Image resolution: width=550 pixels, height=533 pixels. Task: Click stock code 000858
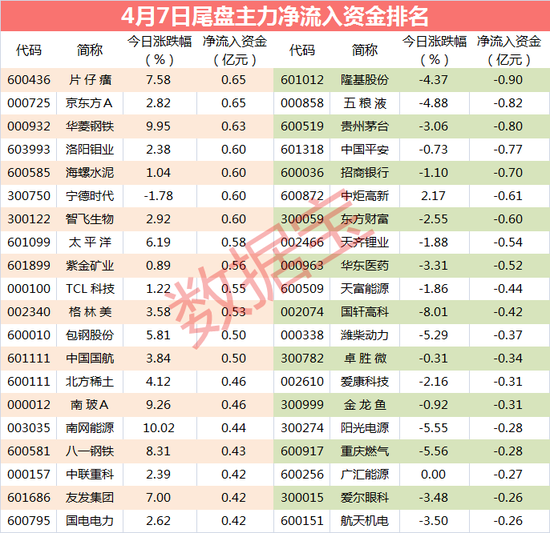point(302,103)
